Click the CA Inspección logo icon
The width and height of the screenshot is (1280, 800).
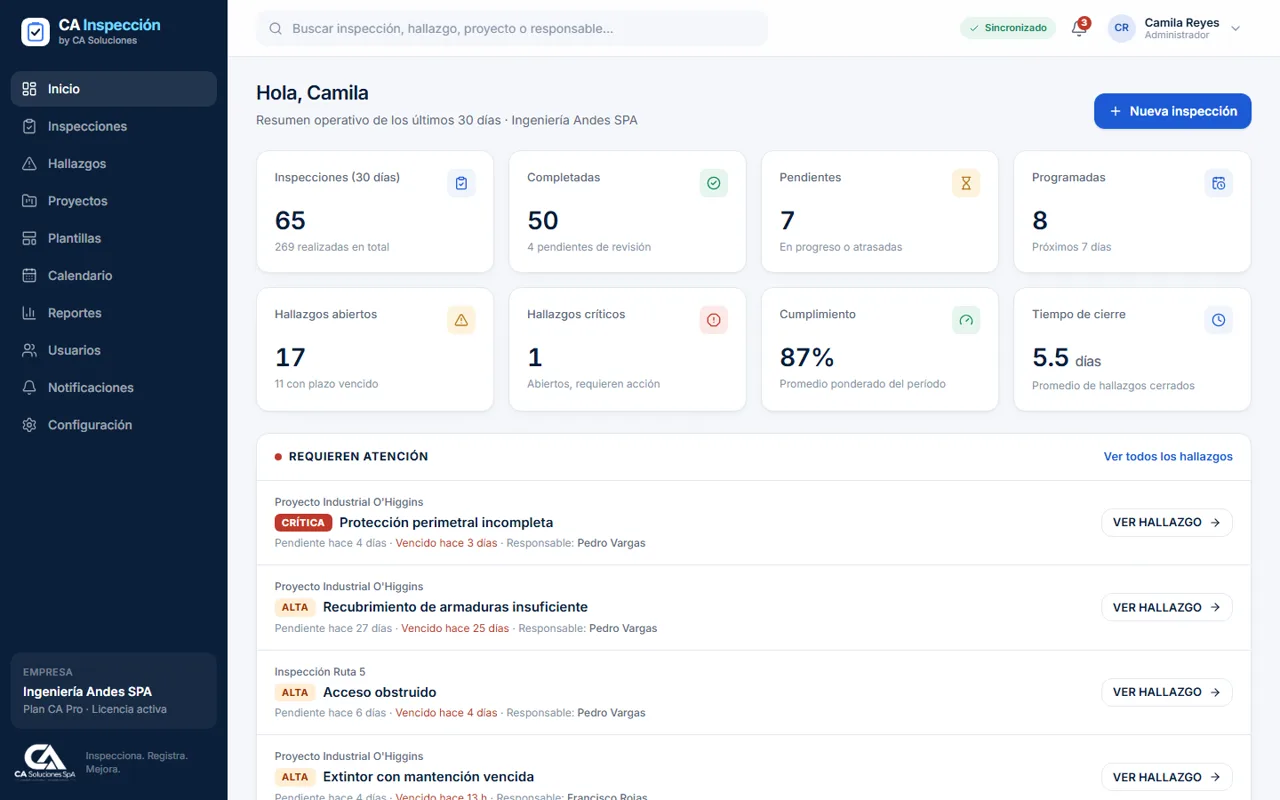(x=35, y=32)
